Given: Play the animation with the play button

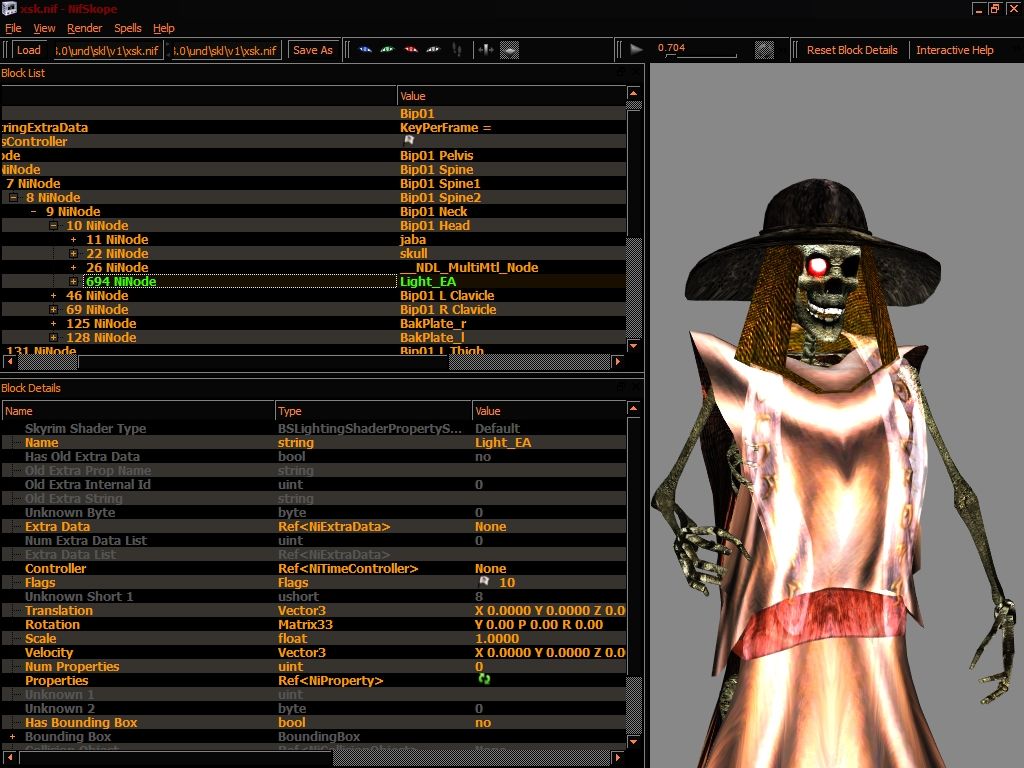Looking at the screenshot, I should pos(636,50).
